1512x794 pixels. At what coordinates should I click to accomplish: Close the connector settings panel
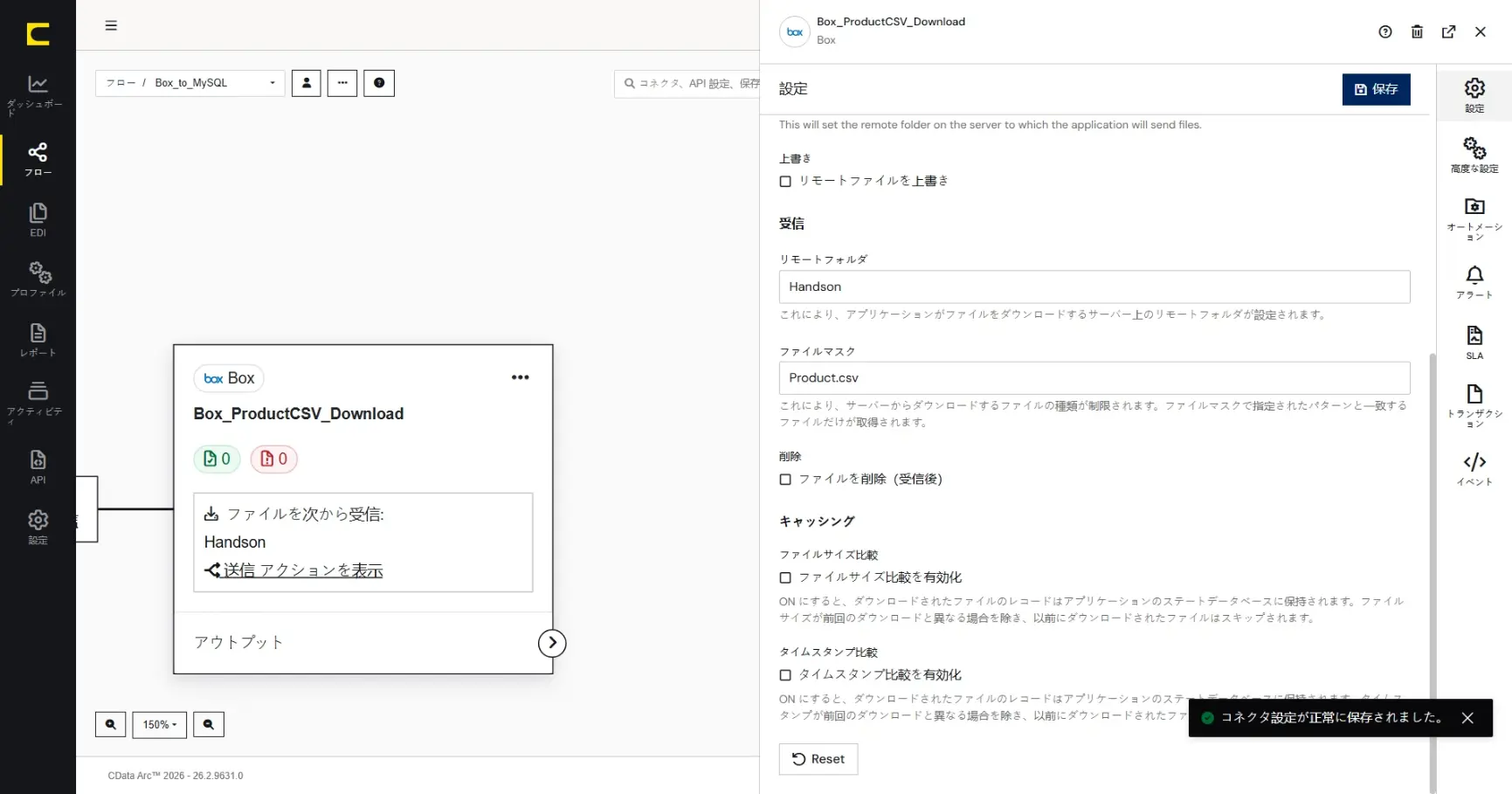tap(1481, 32)
